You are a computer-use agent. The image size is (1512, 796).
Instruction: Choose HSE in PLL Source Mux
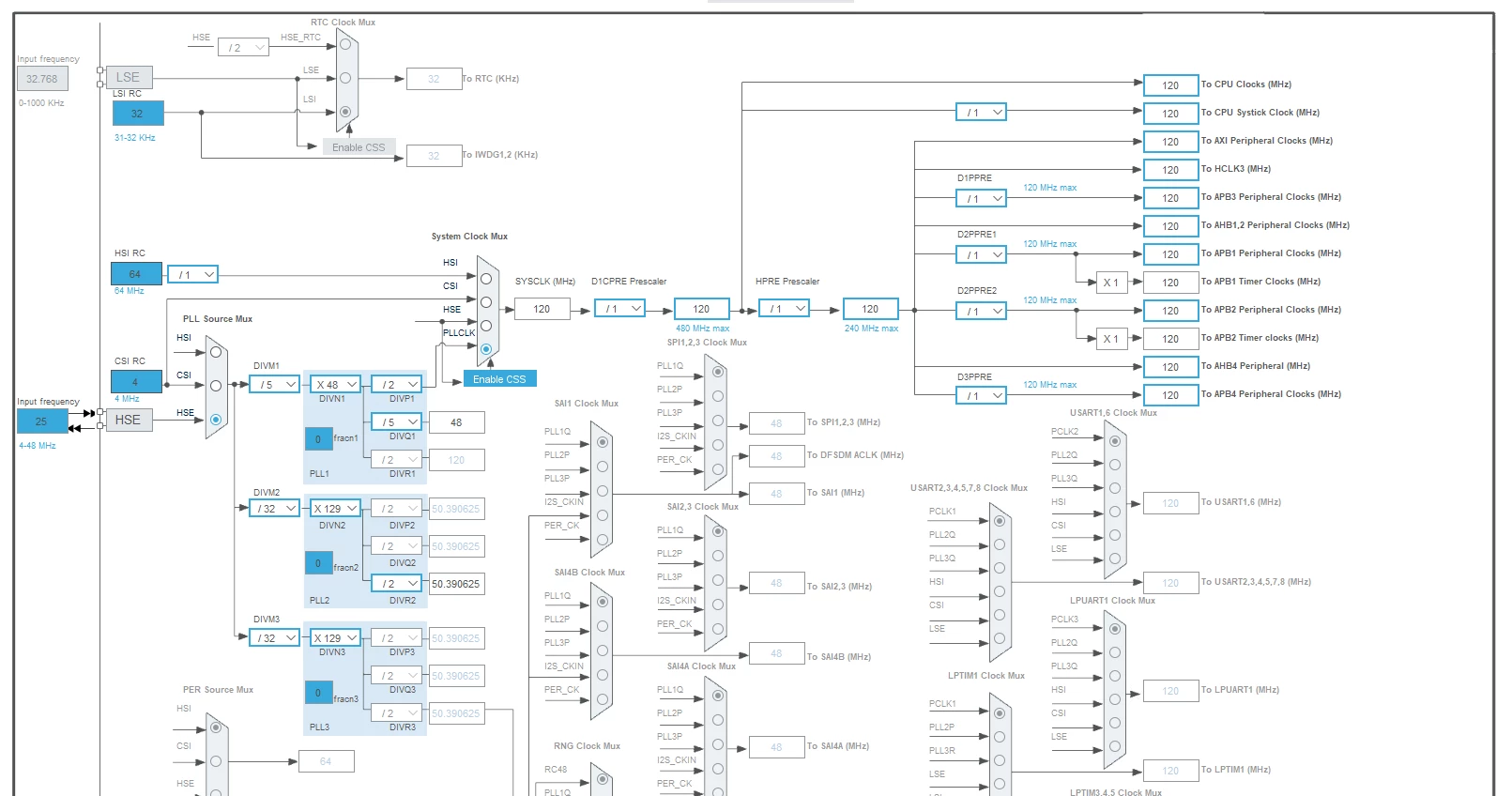click(x=216, y=420)
